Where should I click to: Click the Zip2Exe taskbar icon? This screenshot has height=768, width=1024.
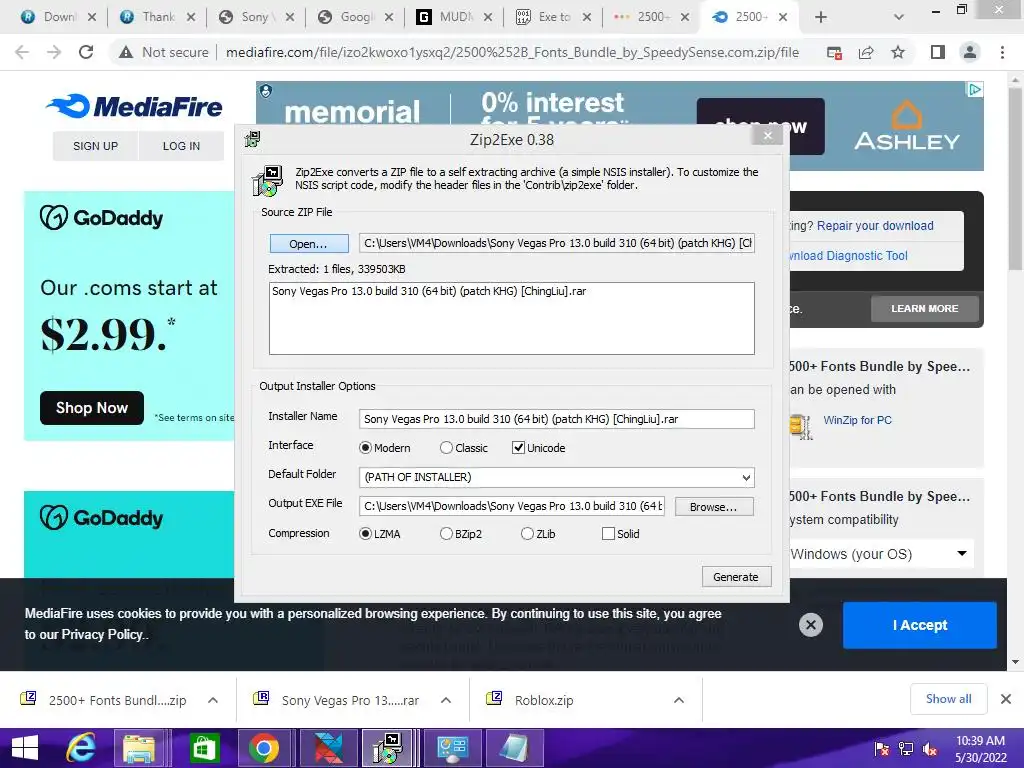387,748
